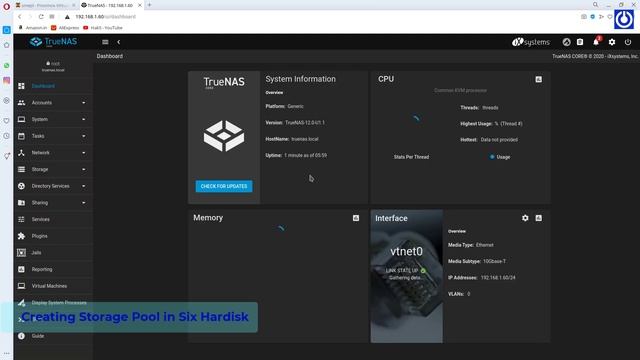The image size is (640, 360).
Task: Click the Guide info icon
Action: (21, 336)
